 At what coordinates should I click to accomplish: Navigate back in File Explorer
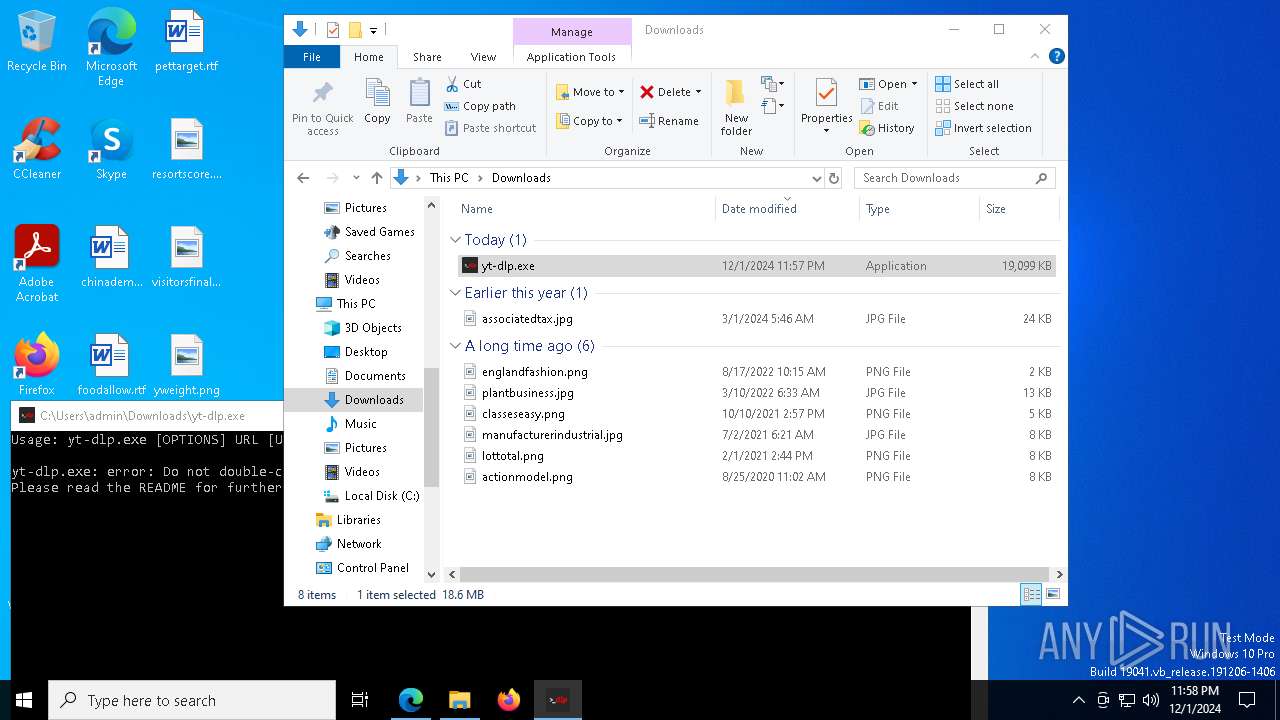tap(303, 178)
